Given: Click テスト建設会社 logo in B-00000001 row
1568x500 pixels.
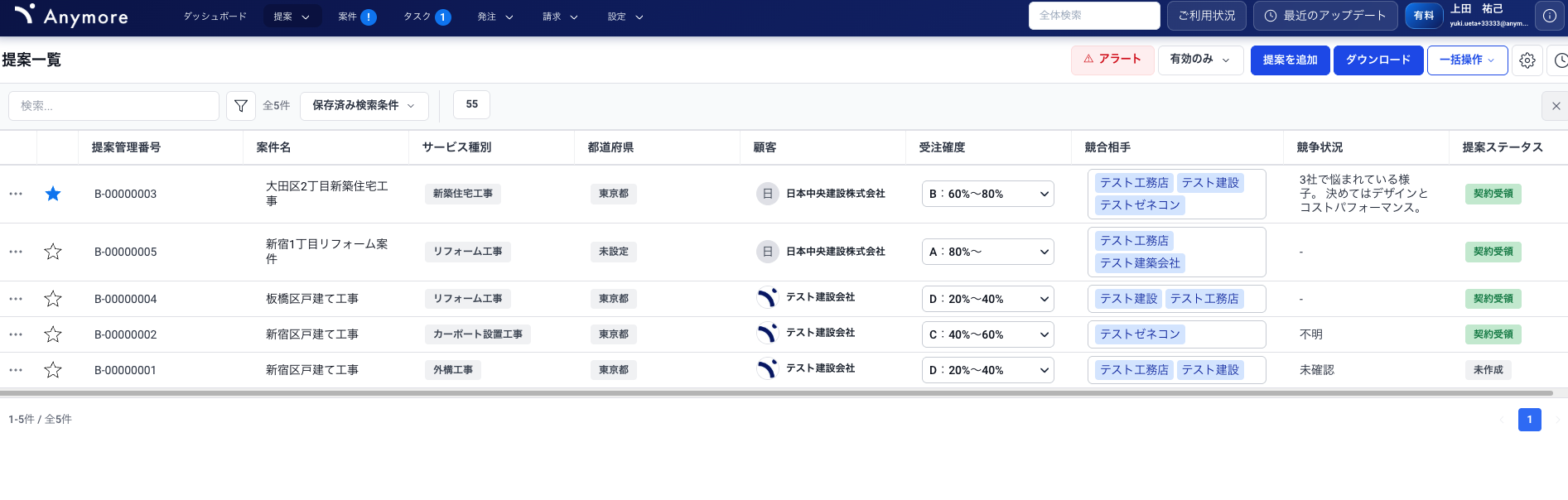Looking at the screenshot, I should pos(767,369).
